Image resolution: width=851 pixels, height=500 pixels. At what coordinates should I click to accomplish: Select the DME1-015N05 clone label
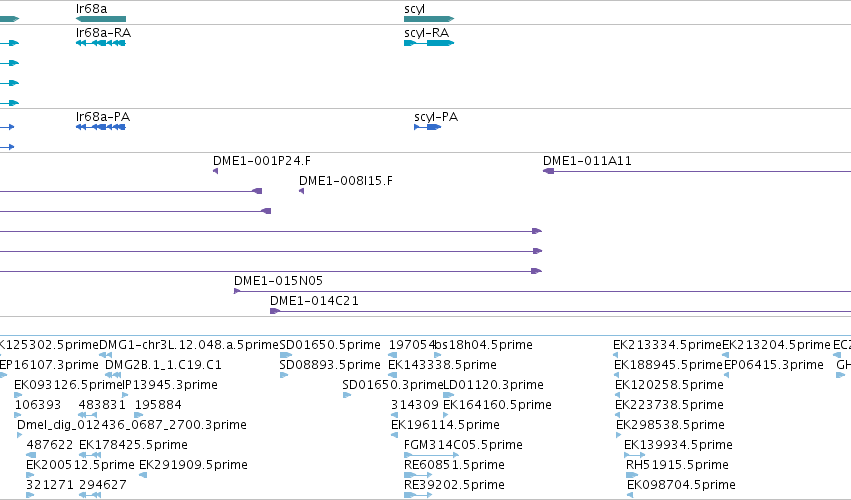(278, 281)
